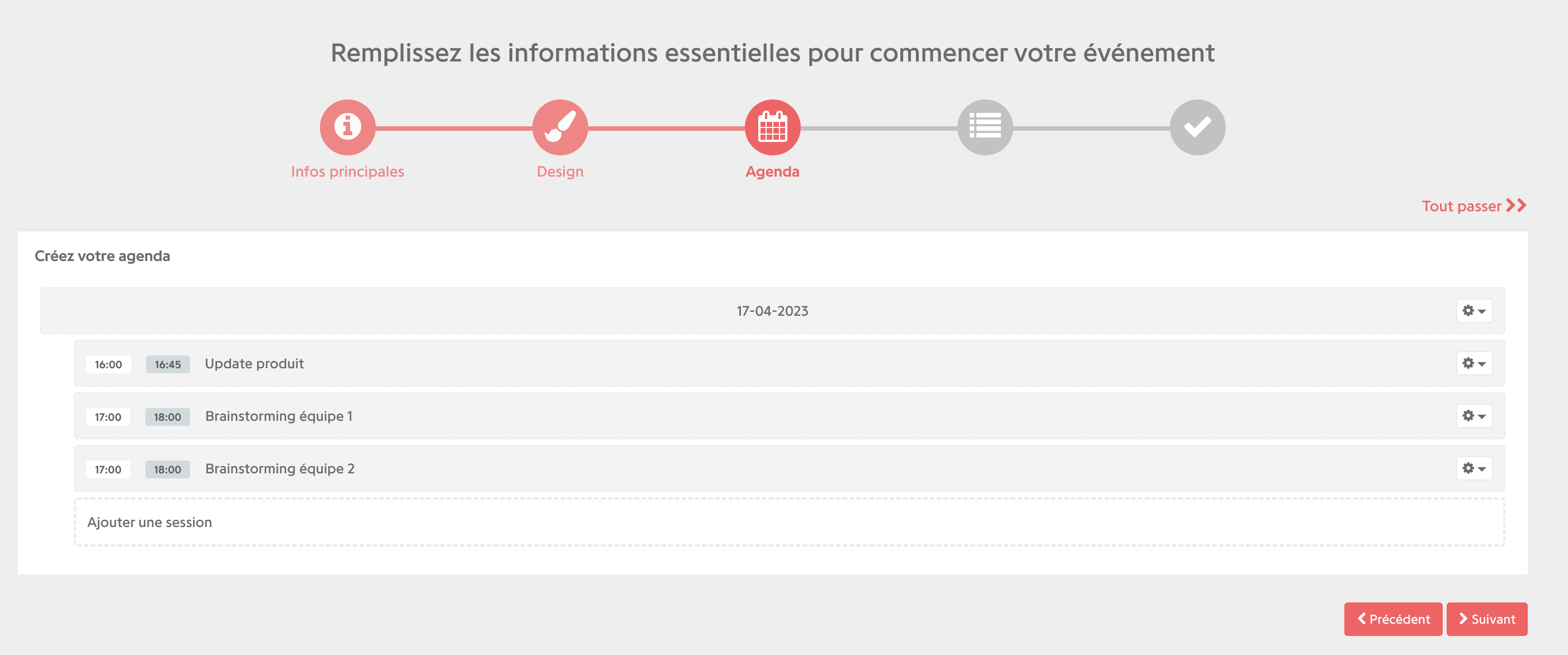The height and width of the screenshot is (655, 1568).
Task: Continue with the Suivant button
Action: coord(1486,619)
